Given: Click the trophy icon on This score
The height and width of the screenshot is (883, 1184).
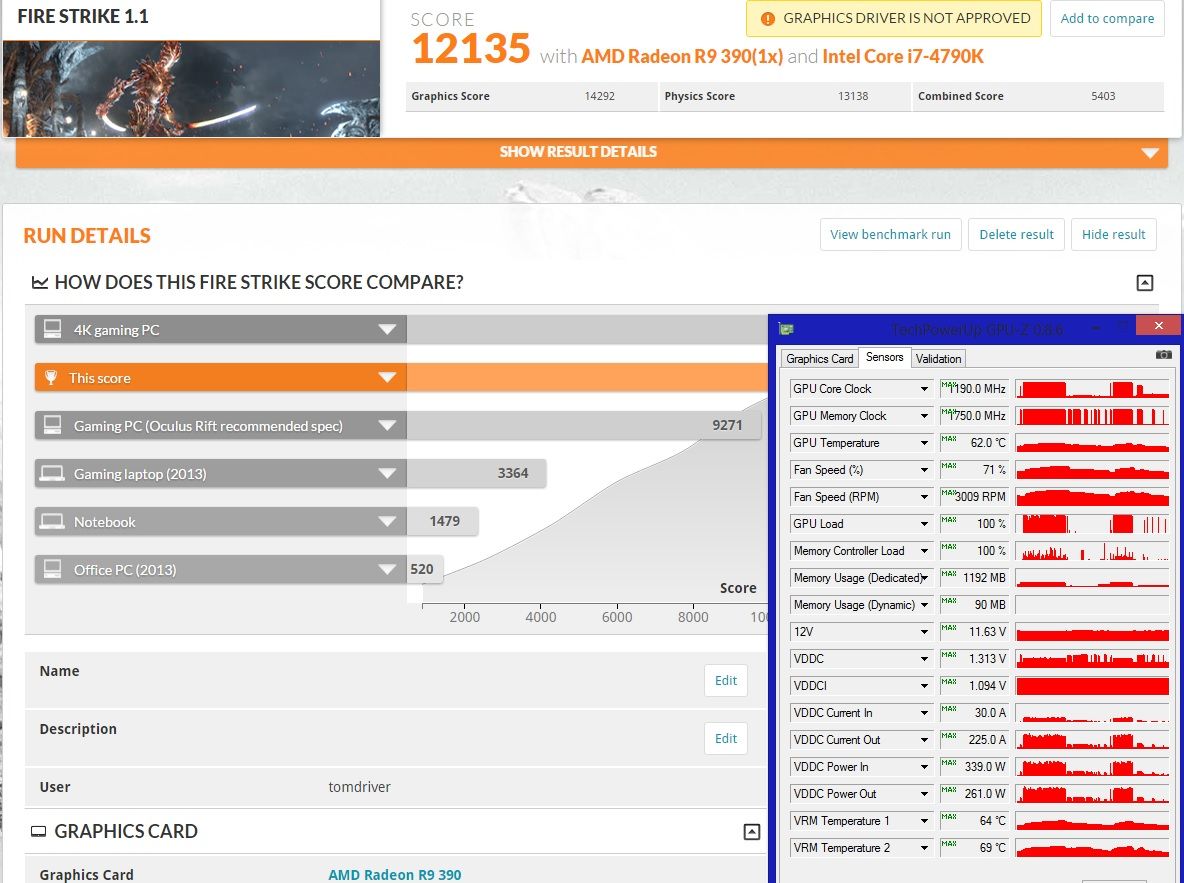Looking at the screenshot, I should (51, 377).
